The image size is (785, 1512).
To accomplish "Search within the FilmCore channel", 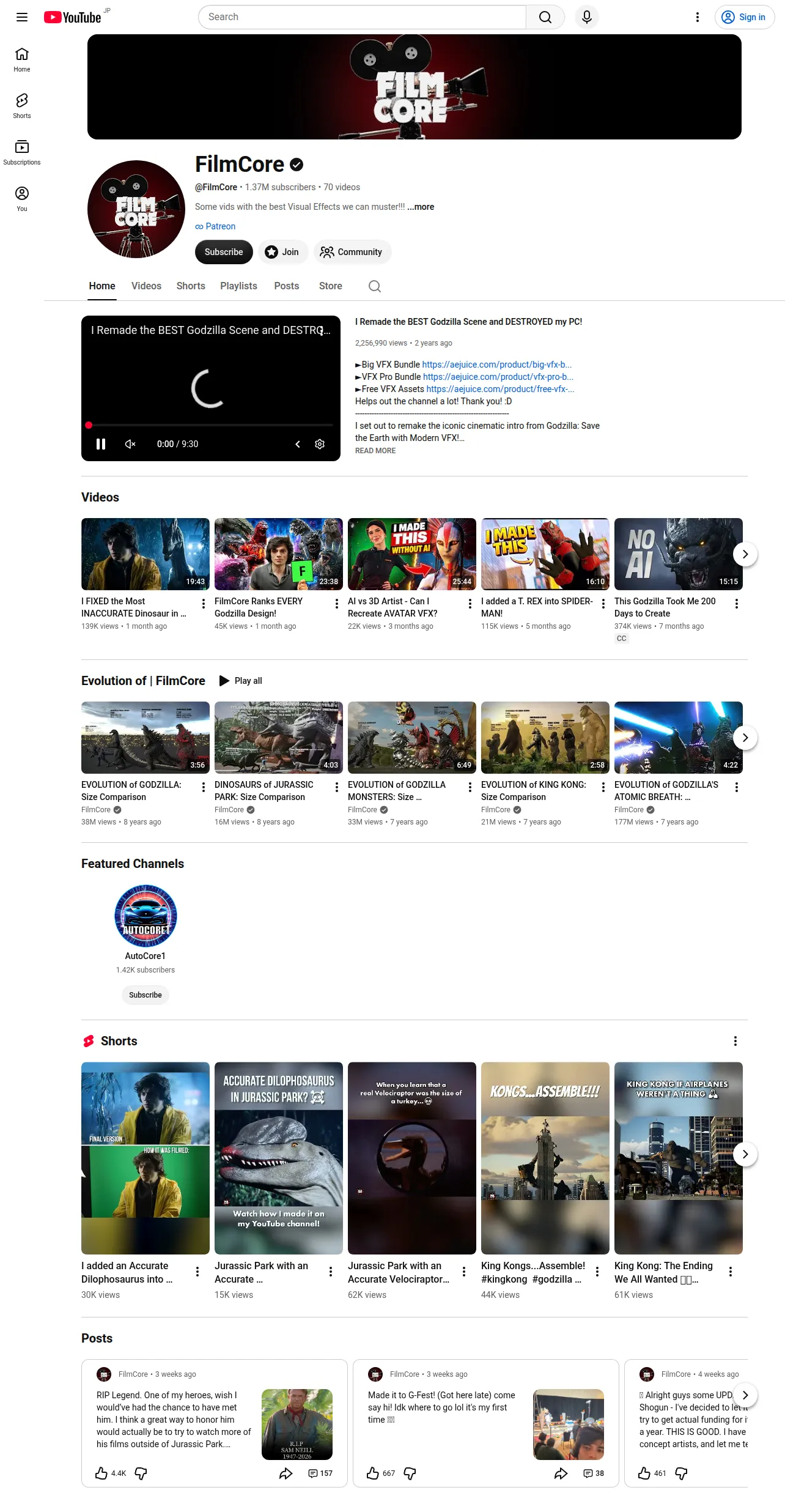I will pos(375,286).
